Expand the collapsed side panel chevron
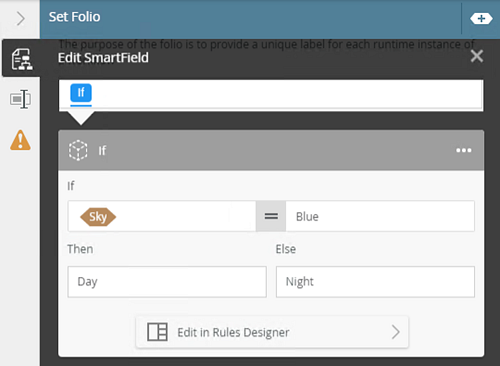 (21, 19)
